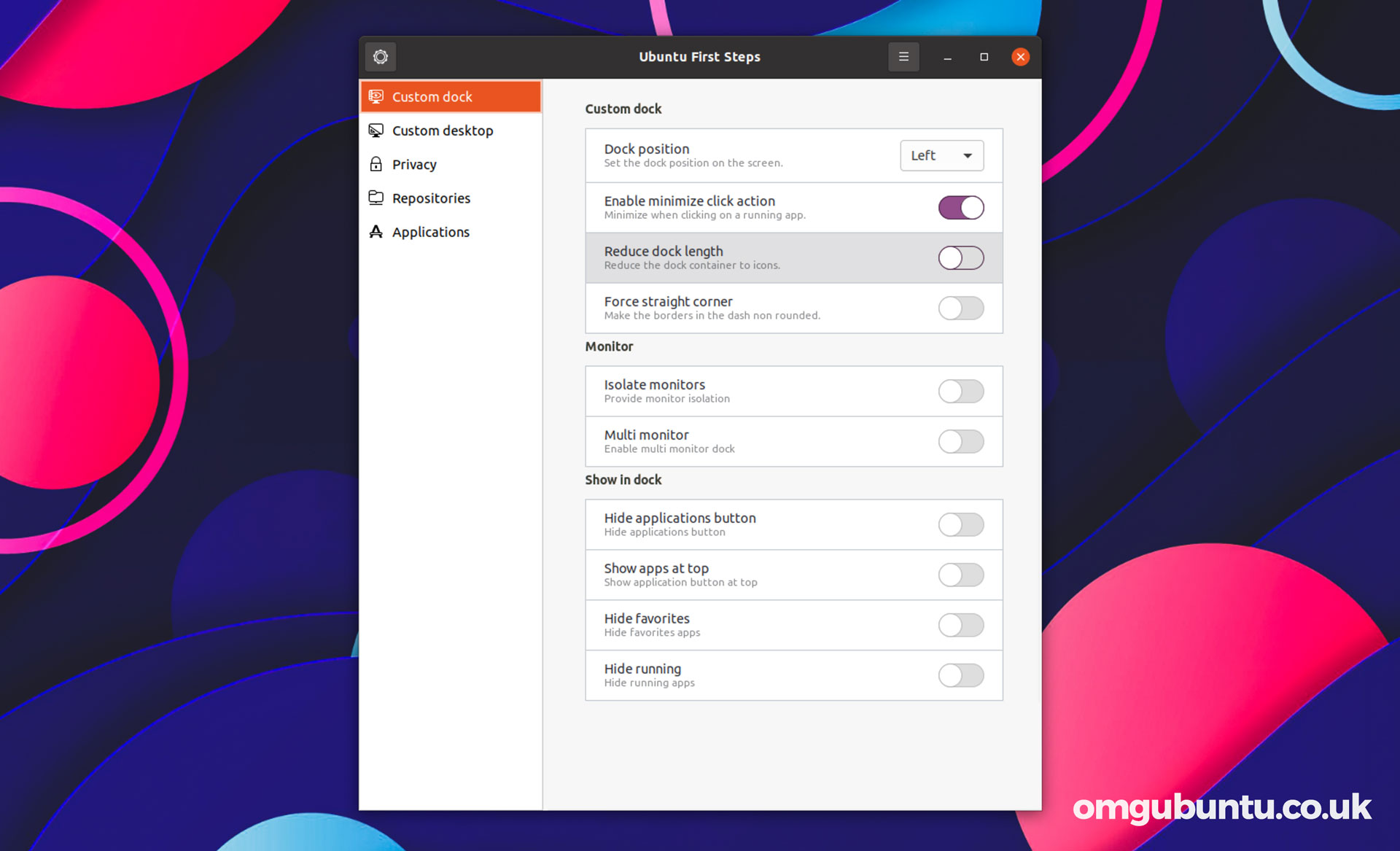Viewport: 1400px width, 851px height.
Task: Go to the Repositories label
Action: [431, 198]
